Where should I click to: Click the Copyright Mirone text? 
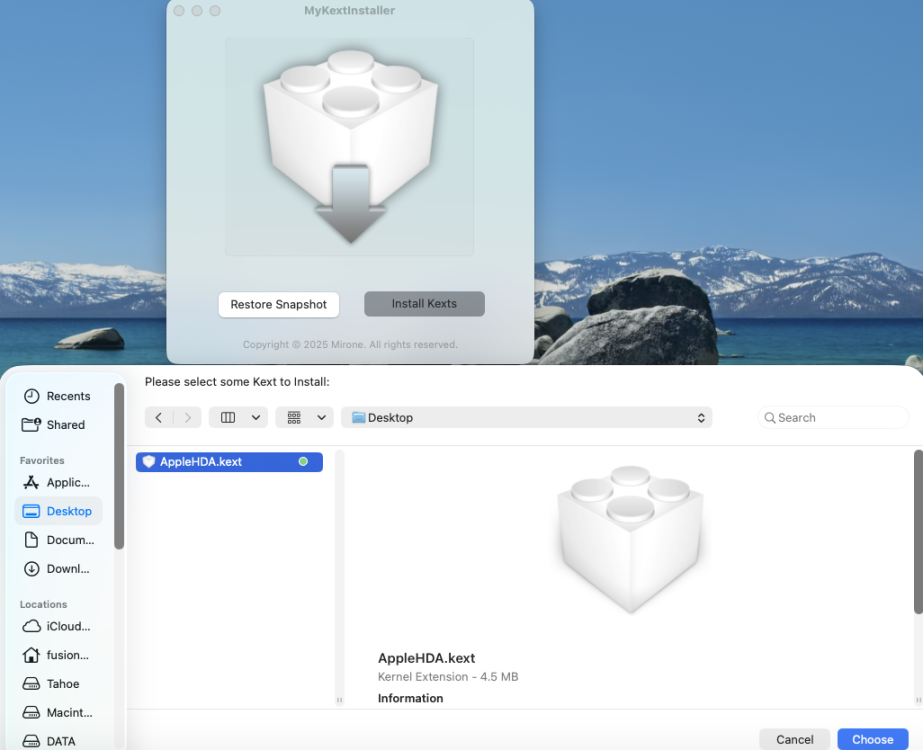(350, 344)
